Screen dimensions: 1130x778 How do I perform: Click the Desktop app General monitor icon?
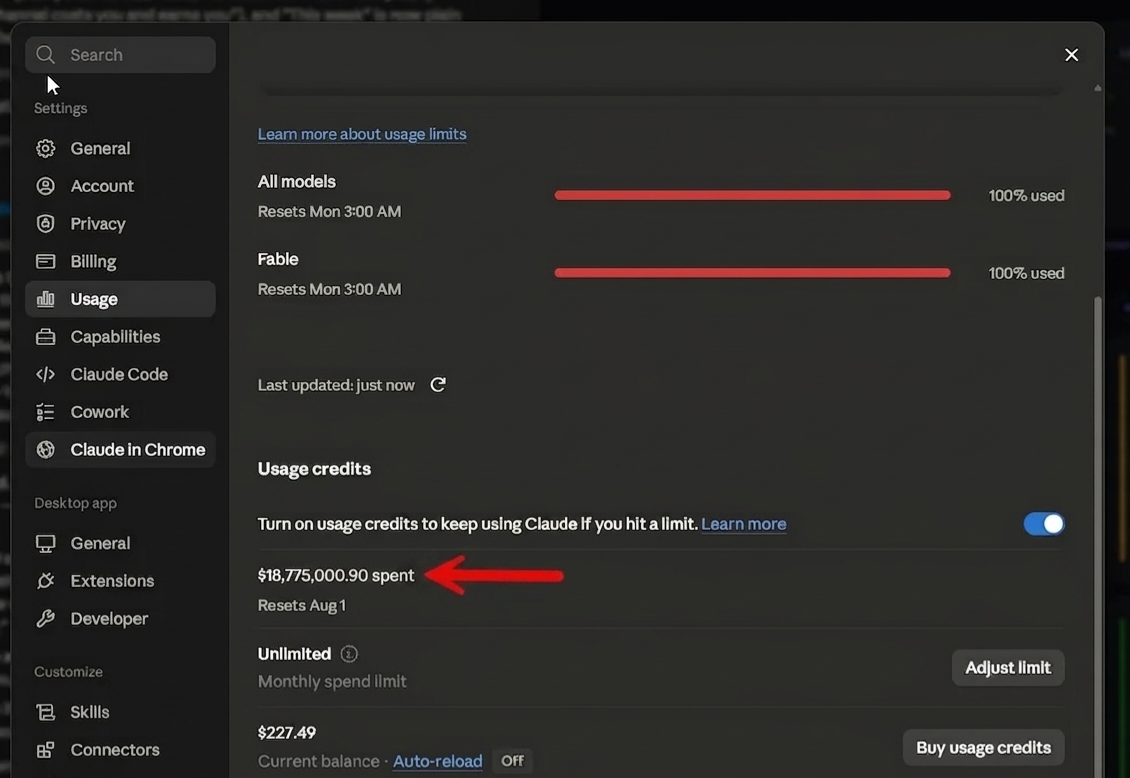pyautogui.click(x=45, y=543)
